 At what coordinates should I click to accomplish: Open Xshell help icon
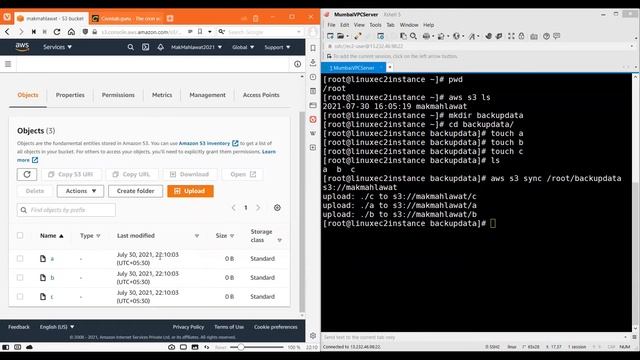tap(546, 36)
